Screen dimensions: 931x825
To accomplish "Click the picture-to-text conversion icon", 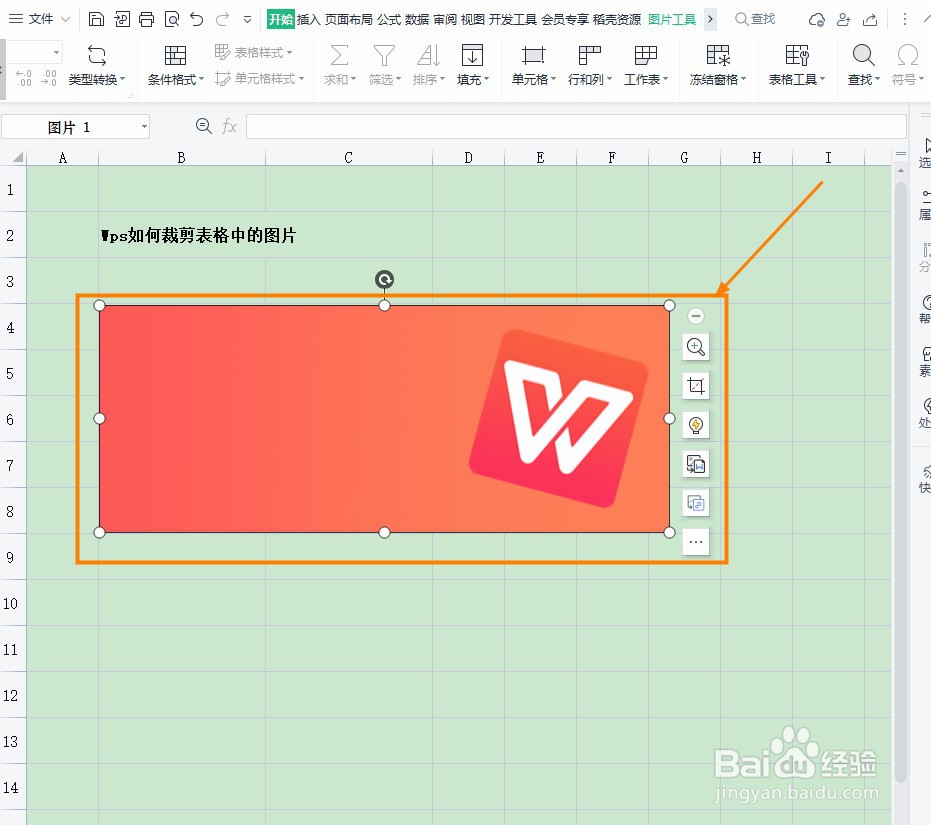I will pyautogui.click(x=696, y=464).
